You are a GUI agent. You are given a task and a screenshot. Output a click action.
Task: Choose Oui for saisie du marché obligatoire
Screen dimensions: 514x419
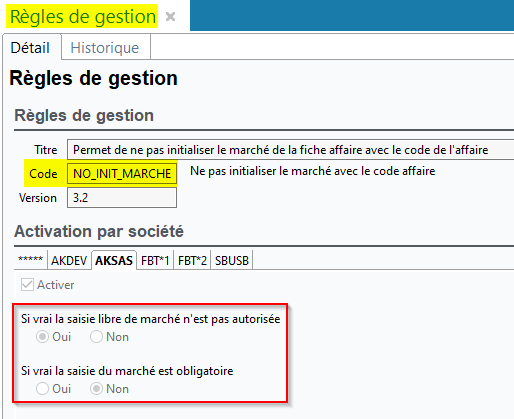[x=42, y=389]
